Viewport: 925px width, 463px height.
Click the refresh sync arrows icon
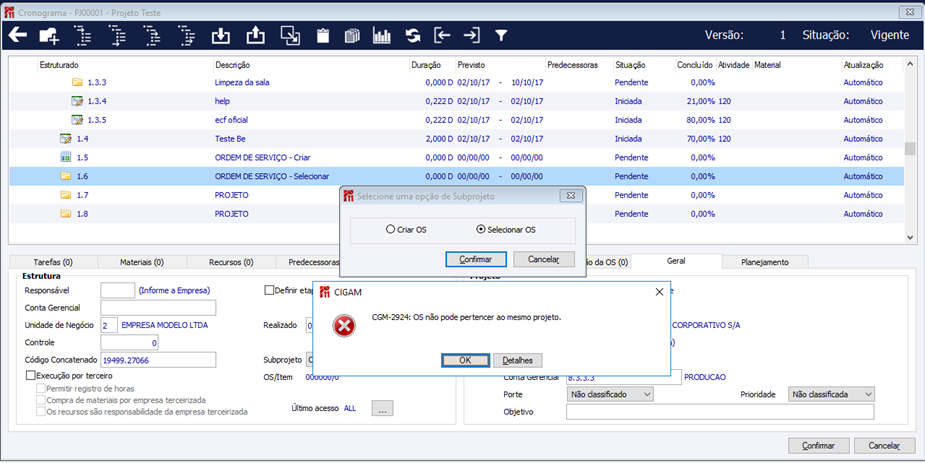point(412,35)
